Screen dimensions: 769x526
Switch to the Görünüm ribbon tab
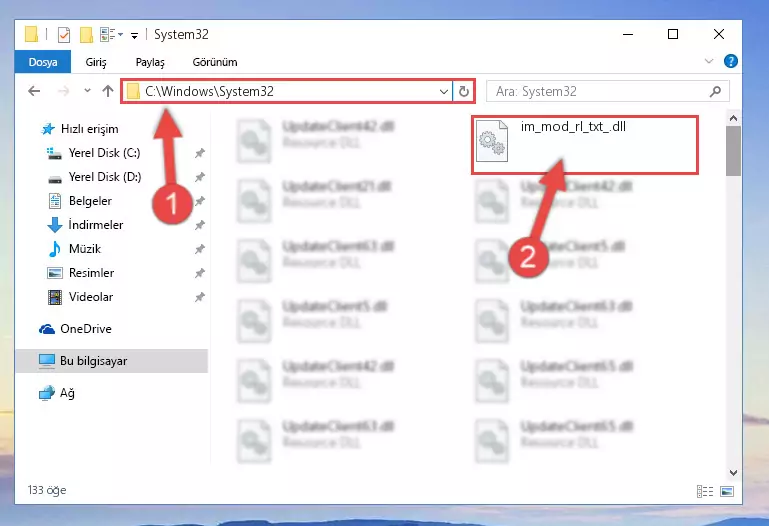(x=215, y=62)
